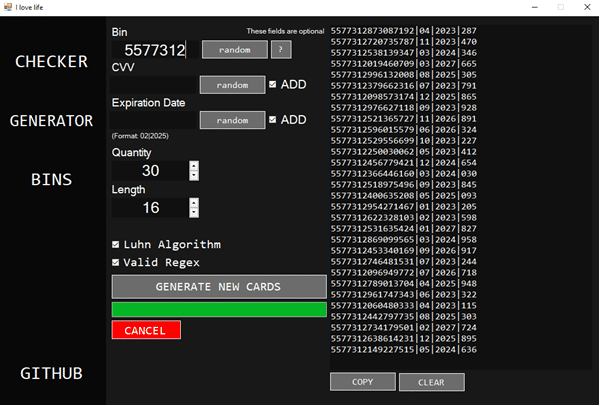Open the GITHUB link in sidebar
Viewport: 600px width, 406px height.
(x=51, y=373)
